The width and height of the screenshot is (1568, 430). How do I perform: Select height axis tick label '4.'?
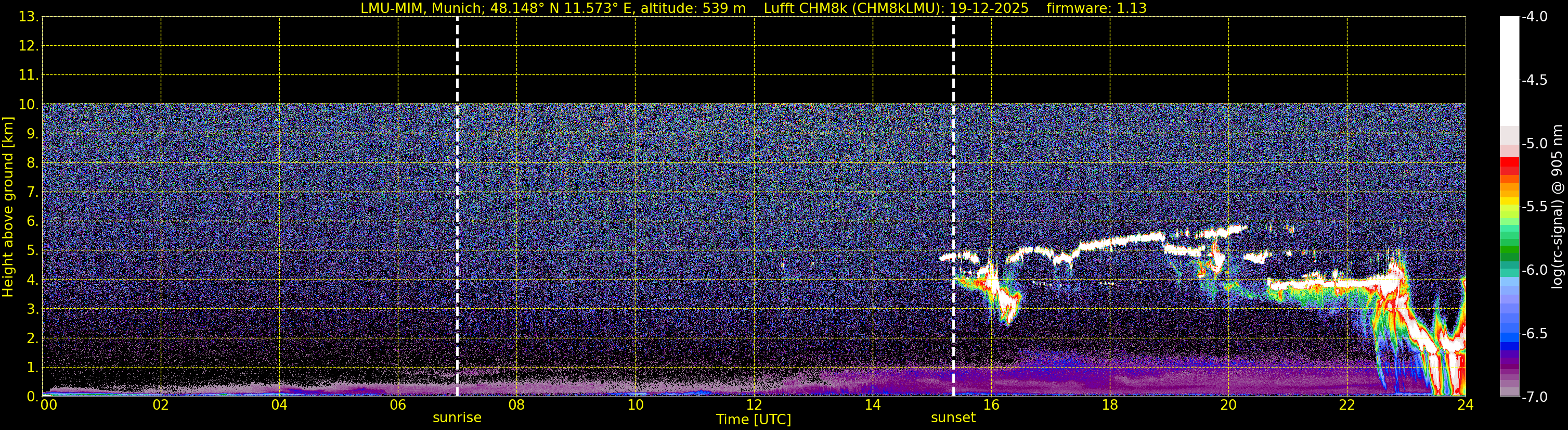coord(32,280)
